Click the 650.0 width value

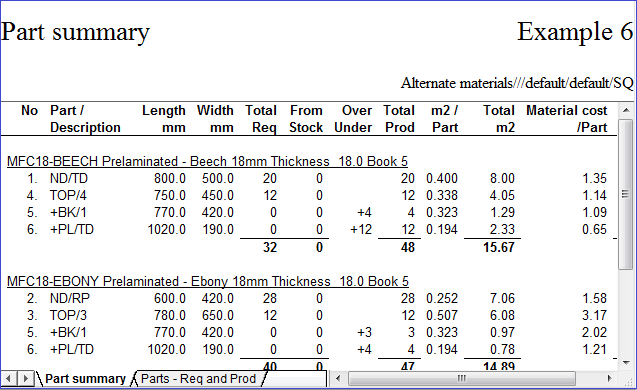click(218, 315)
